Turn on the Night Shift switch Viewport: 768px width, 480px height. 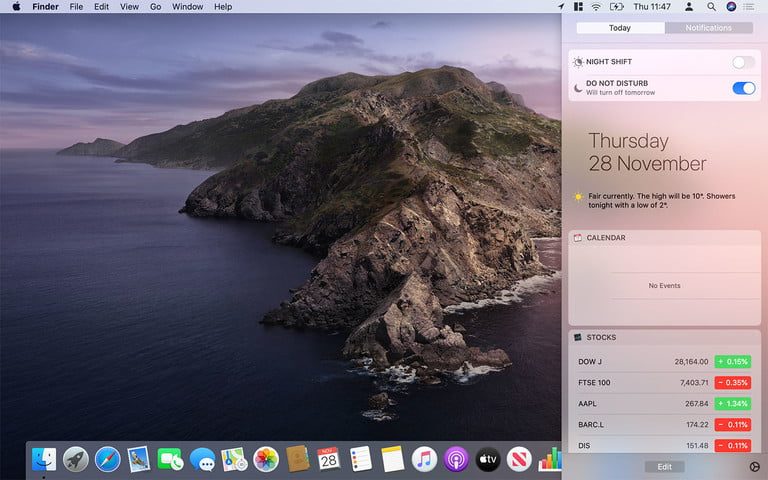(x=743, y=62)
